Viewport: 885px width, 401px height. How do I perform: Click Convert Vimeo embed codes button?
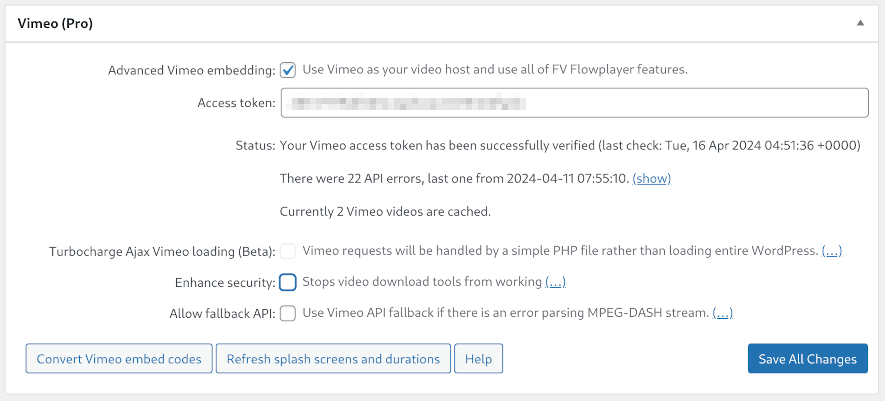[x=119, y=359]
